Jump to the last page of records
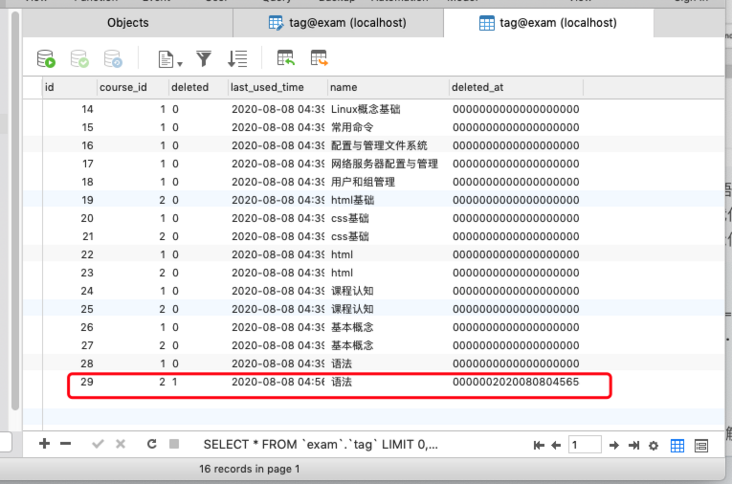Viewport: 732px width, 484px height. pyautogui.click(x=633, y=445)
